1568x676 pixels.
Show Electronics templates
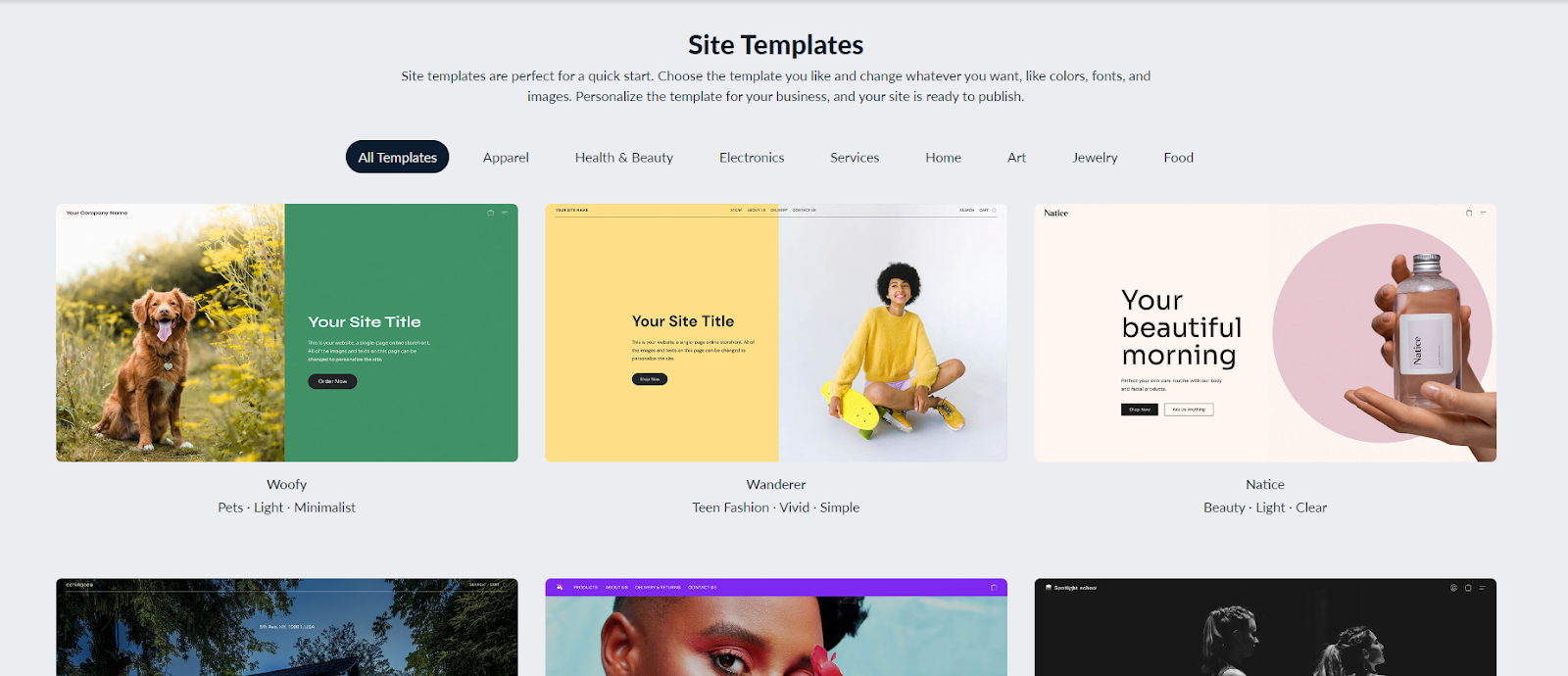(x=752, y=158)
